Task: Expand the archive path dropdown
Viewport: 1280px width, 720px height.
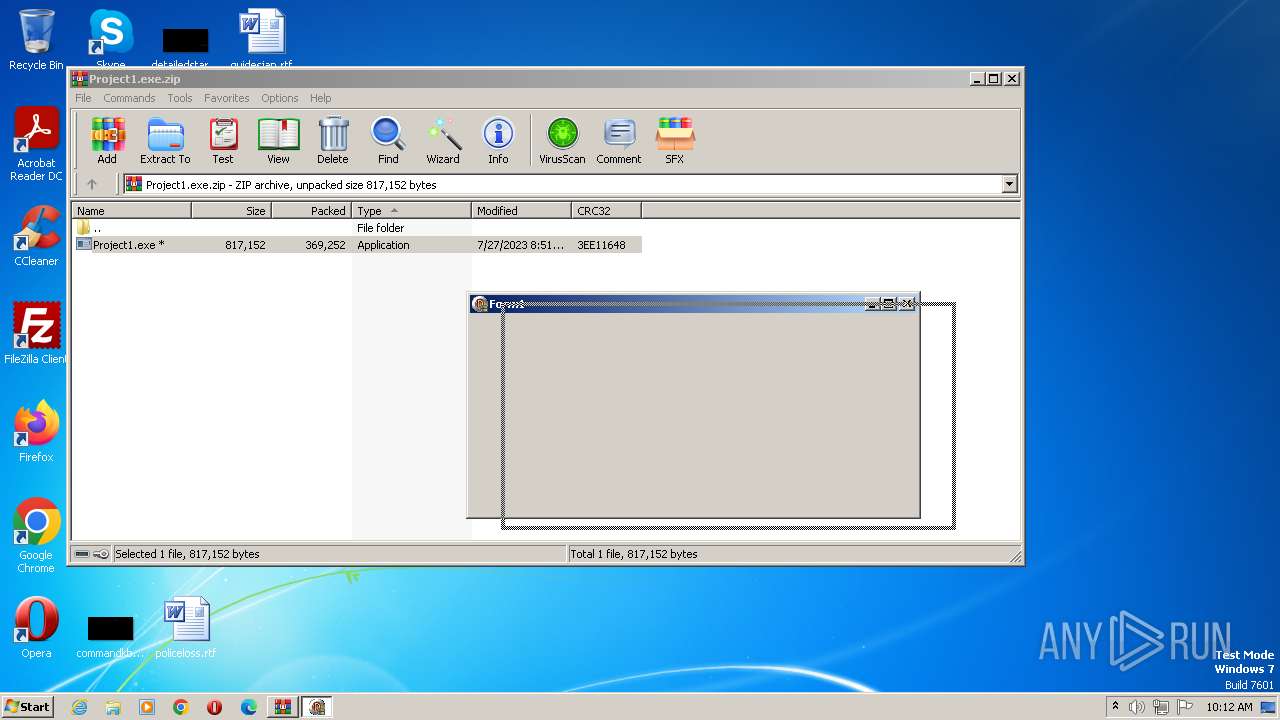Action: pyautogui.click(x=1009, y=184)
